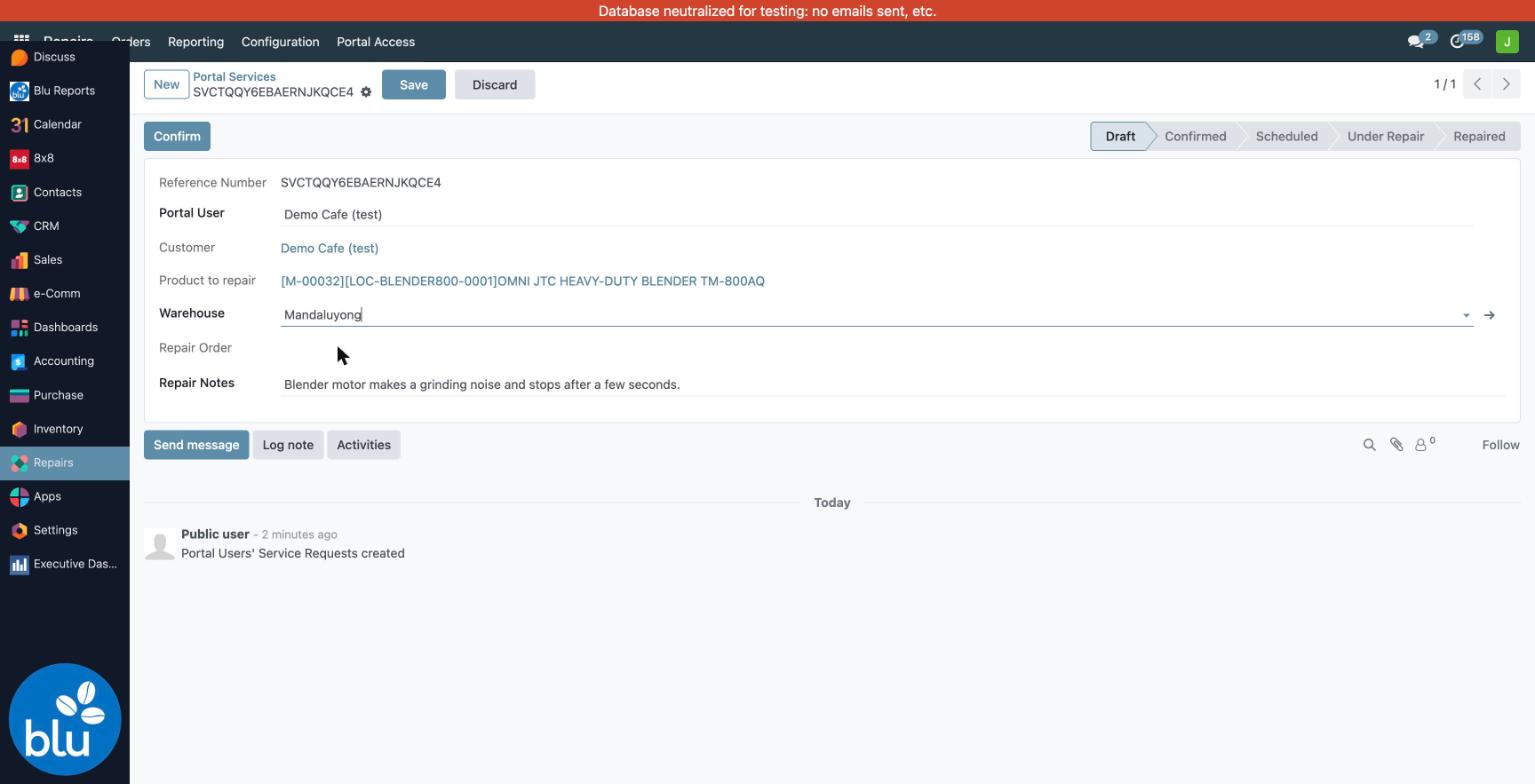This screenshot has width=1535, height=784.
Task: Open the Calendar app
Action: [x=64, y=125]
